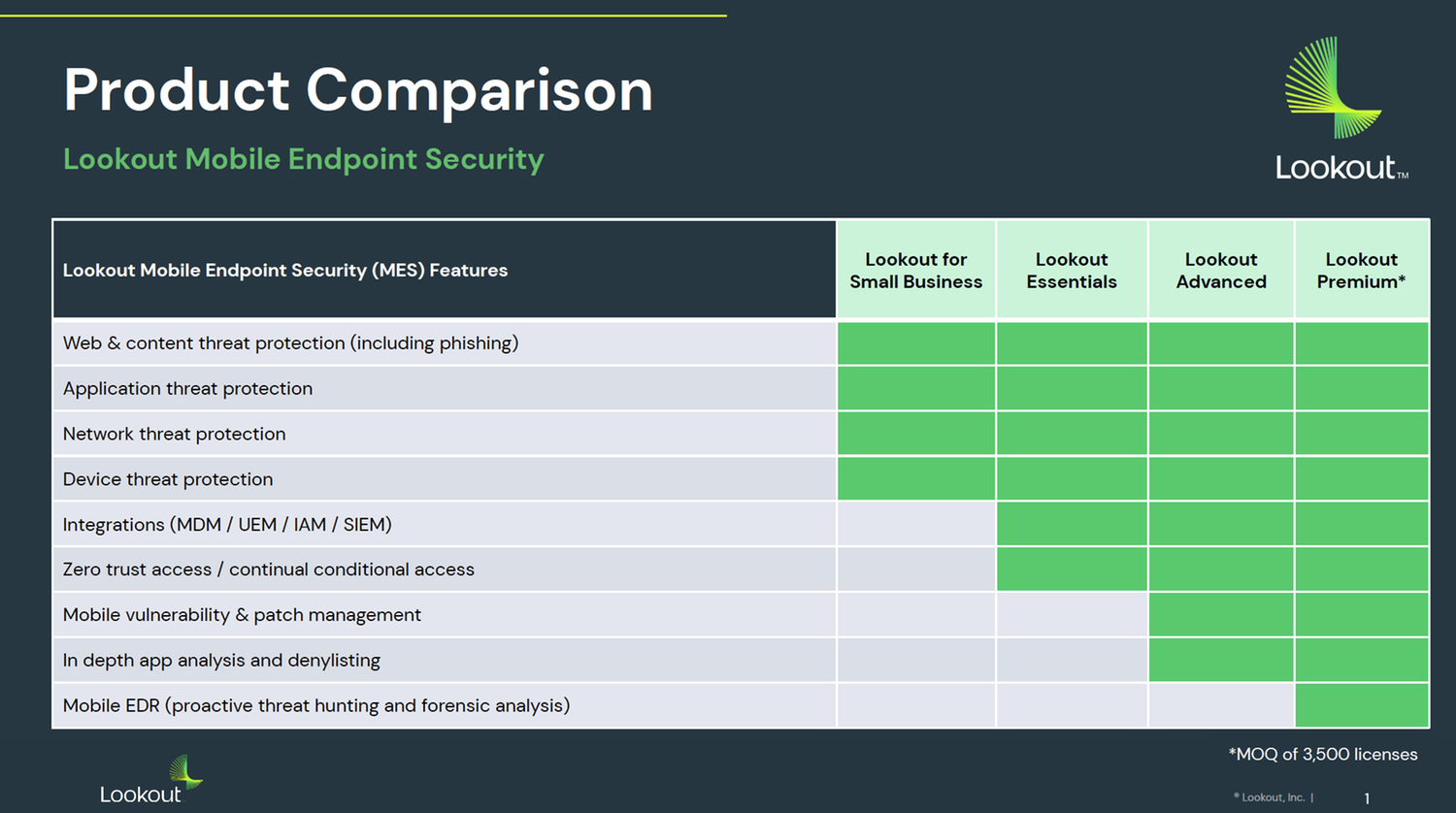Click Advanced cell for Network threat protection

pos(1221,434)
